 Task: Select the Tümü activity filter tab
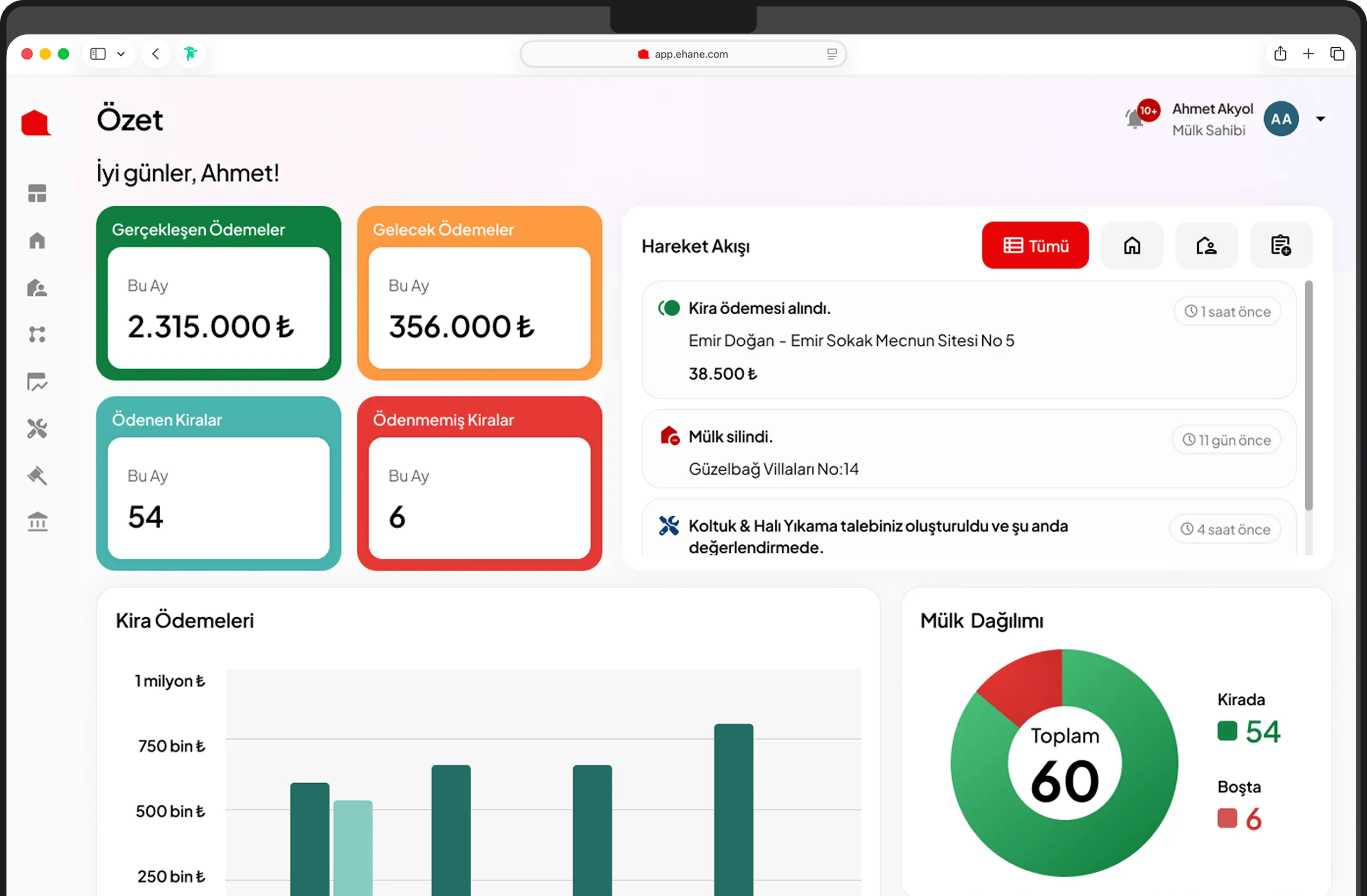pyautogui.click(x=1035, y=245)
